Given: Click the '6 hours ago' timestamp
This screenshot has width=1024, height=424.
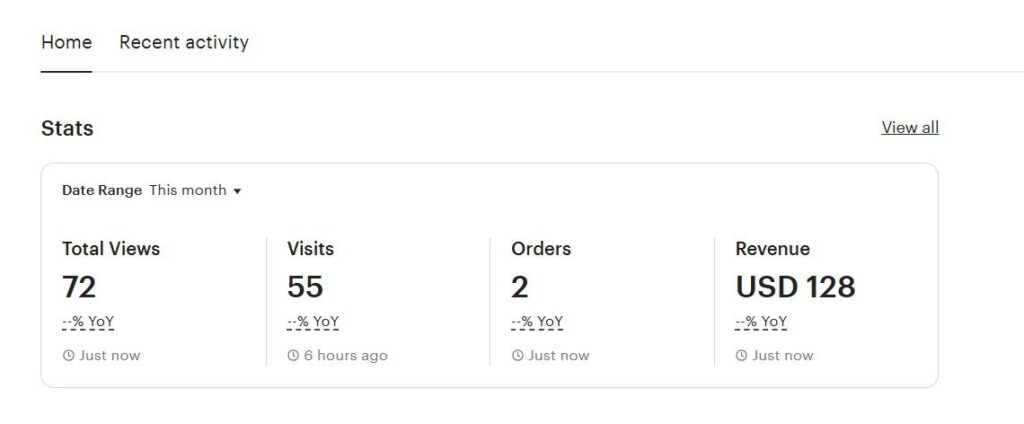Looking at the screenshot, I should tap(345, 356).
